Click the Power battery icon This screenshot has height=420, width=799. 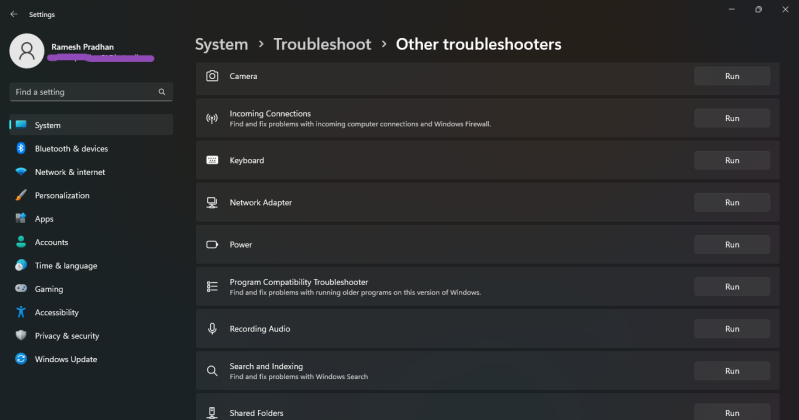coord(212,245)
